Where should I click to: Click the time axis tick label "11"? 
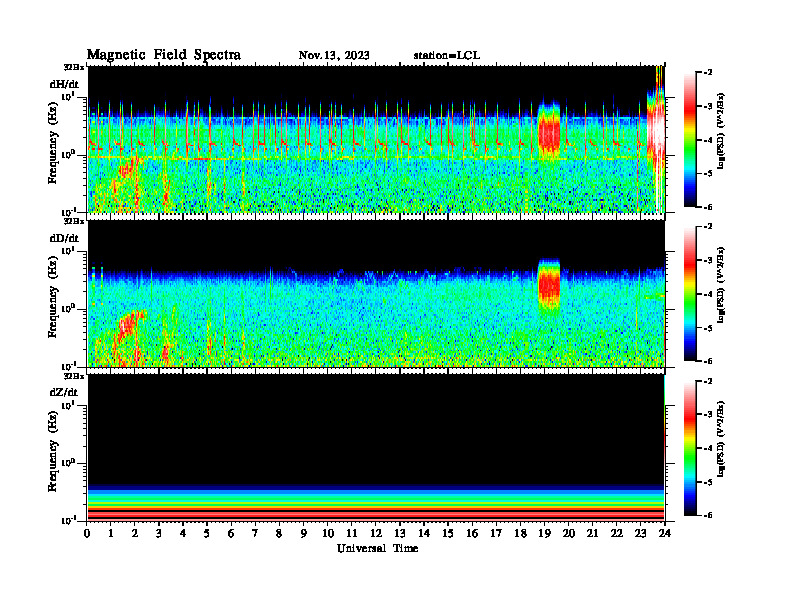click(352, 534)
